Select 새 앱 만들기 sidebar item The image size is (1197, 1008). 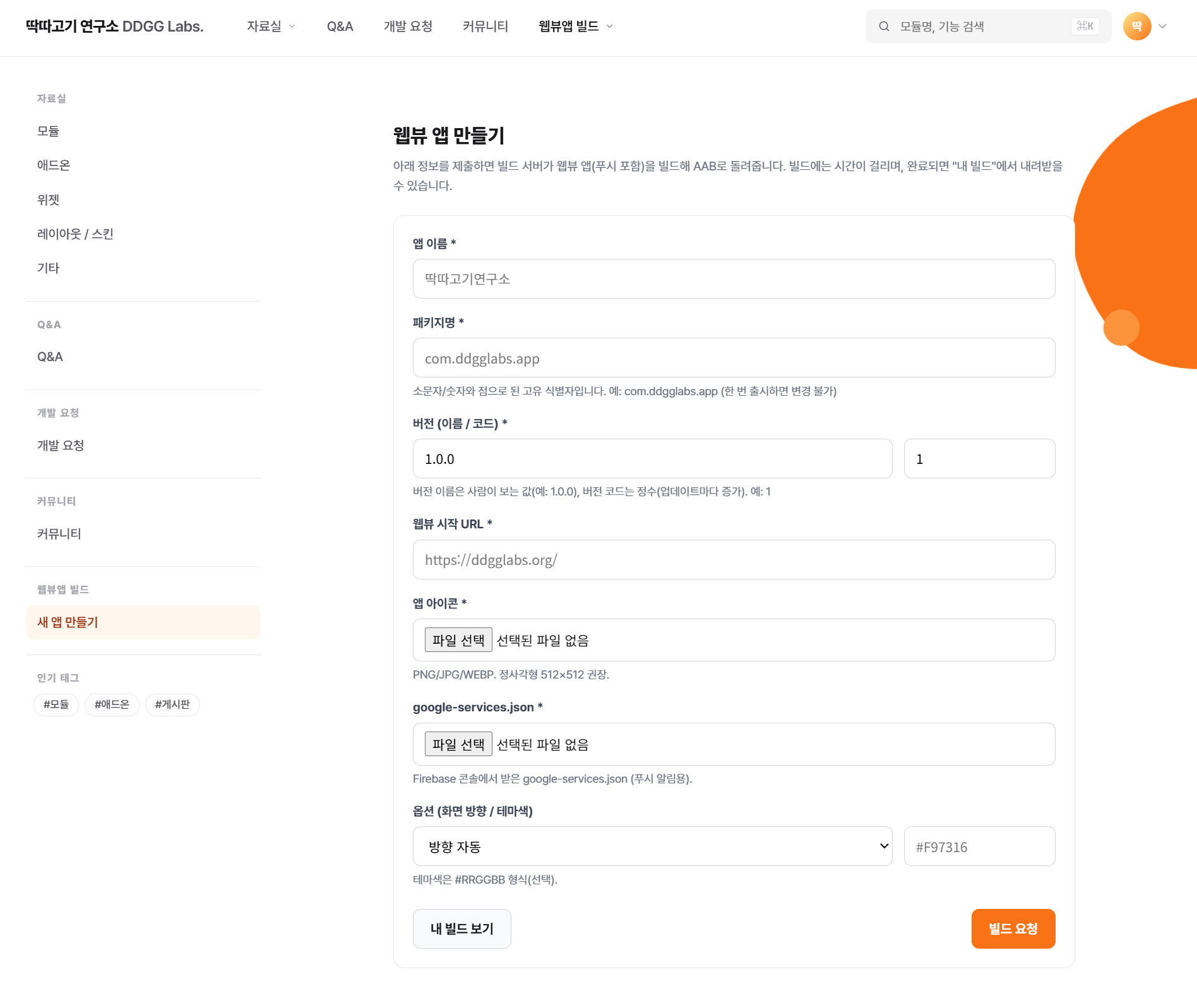coord(143,622)
